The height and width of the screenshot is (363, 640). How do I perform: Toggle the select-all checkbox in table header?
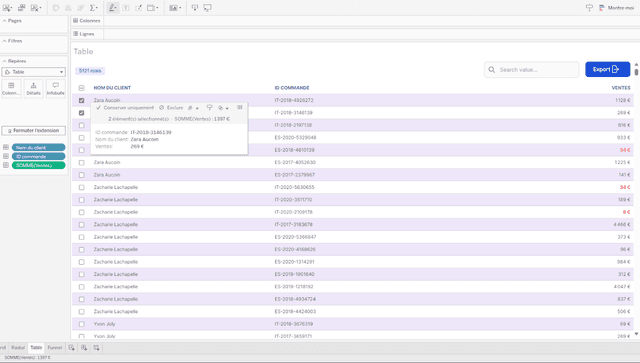tap(82, 88)
